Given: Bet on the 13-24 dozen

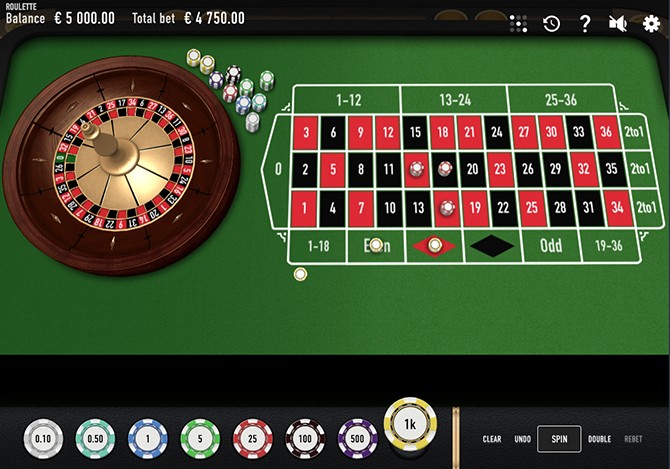Looking at the screenshot, I should point(455,100).
